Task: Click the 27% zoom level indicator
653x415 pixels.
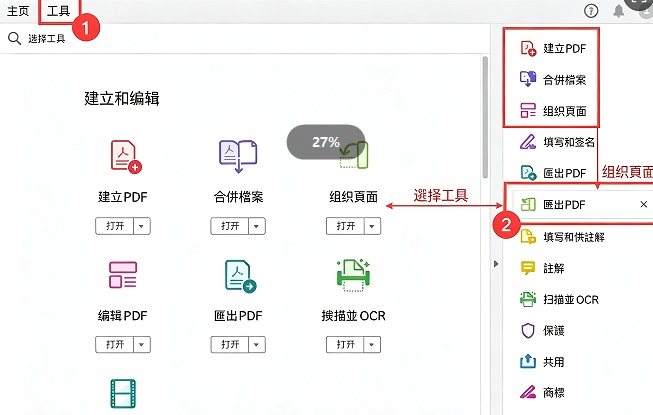Action: point(326,142)
